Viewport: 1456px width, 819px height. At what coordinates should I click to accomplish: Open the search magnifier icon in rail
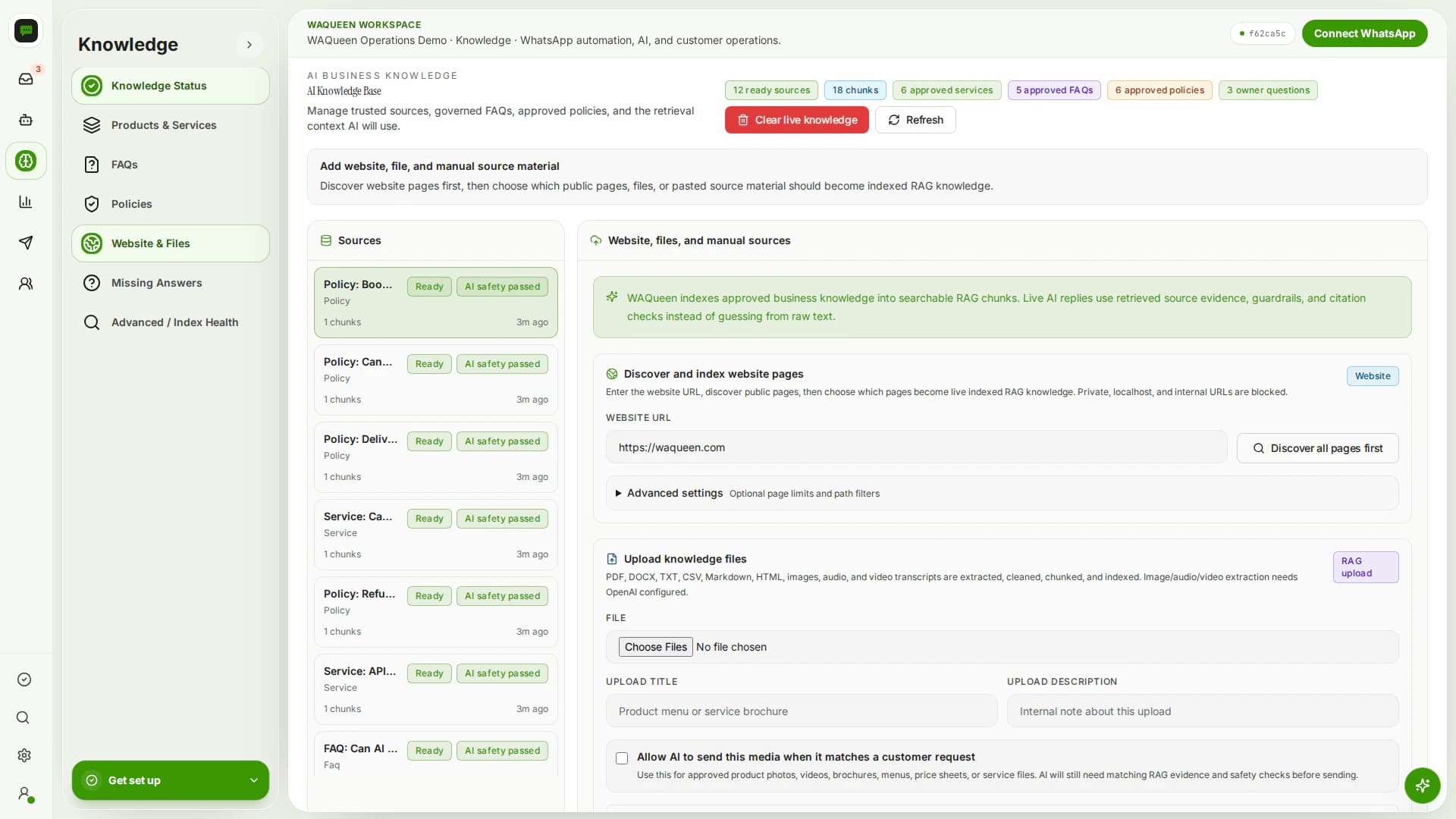pos(24,717)
